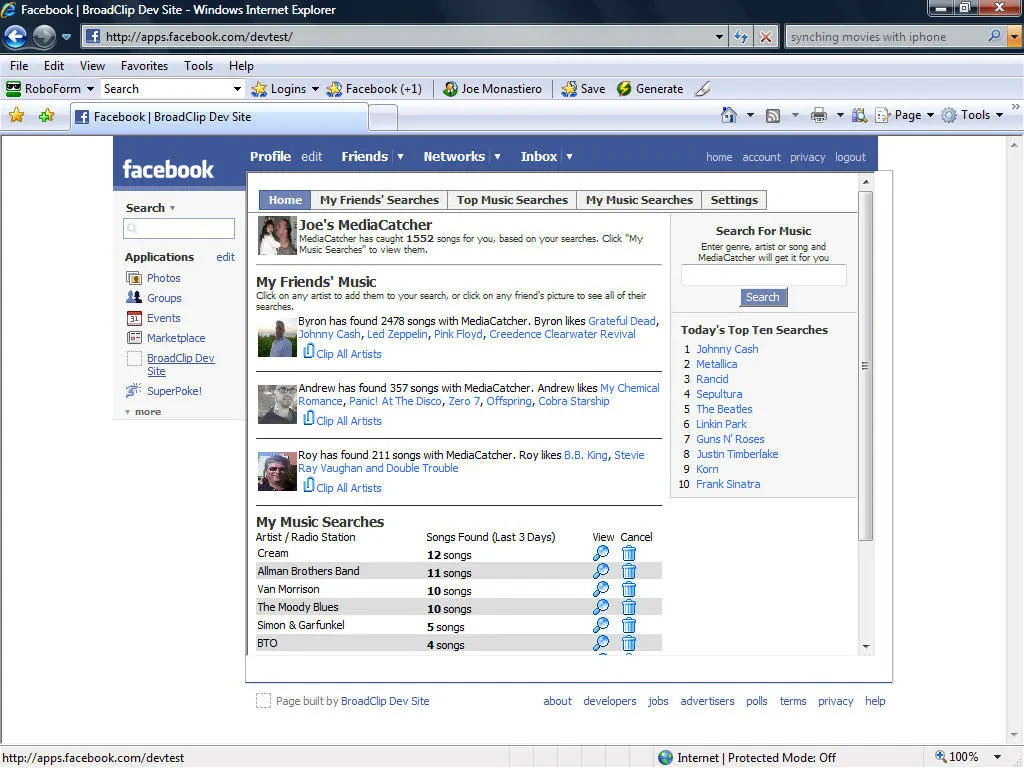Open the Favorites Center star icon

(x=16, y=116)
